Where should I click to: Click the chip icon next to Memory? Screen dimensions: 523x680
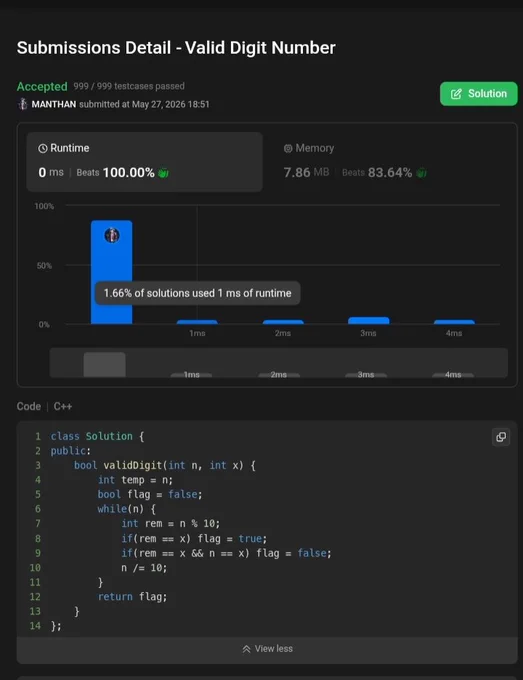tap(288, 149)
